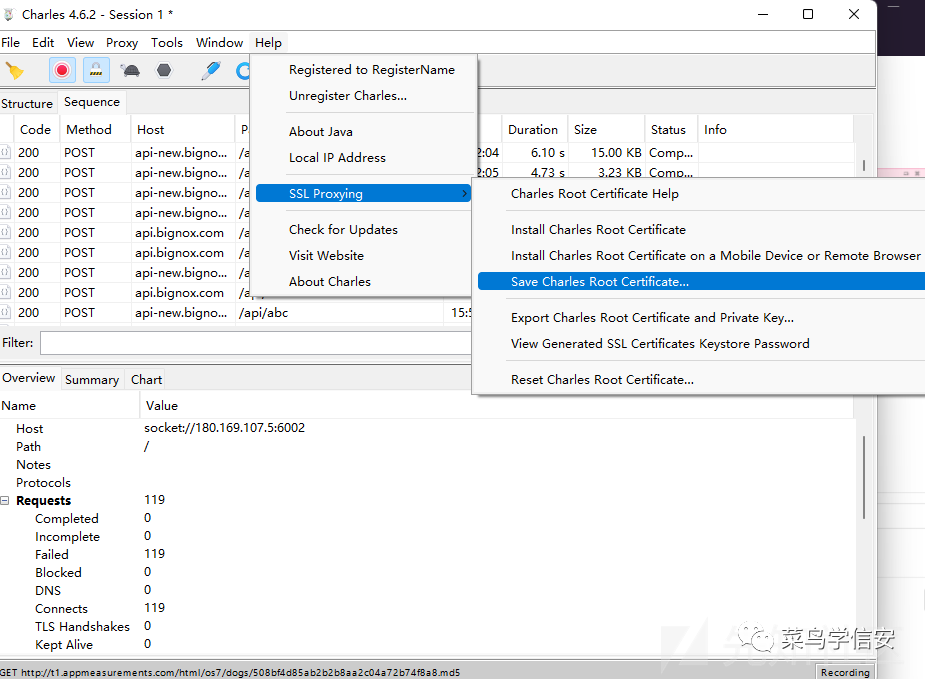Toggle SSL proxying padlock icon
Viewport: 925px width, 679px height.
click(x=96, y=71)
